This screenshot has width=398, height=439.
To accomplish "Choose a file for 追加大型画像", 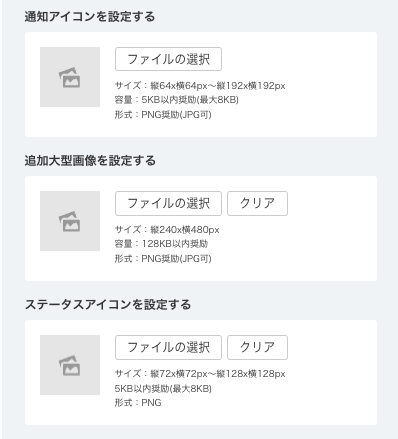I will pos(168,203).
